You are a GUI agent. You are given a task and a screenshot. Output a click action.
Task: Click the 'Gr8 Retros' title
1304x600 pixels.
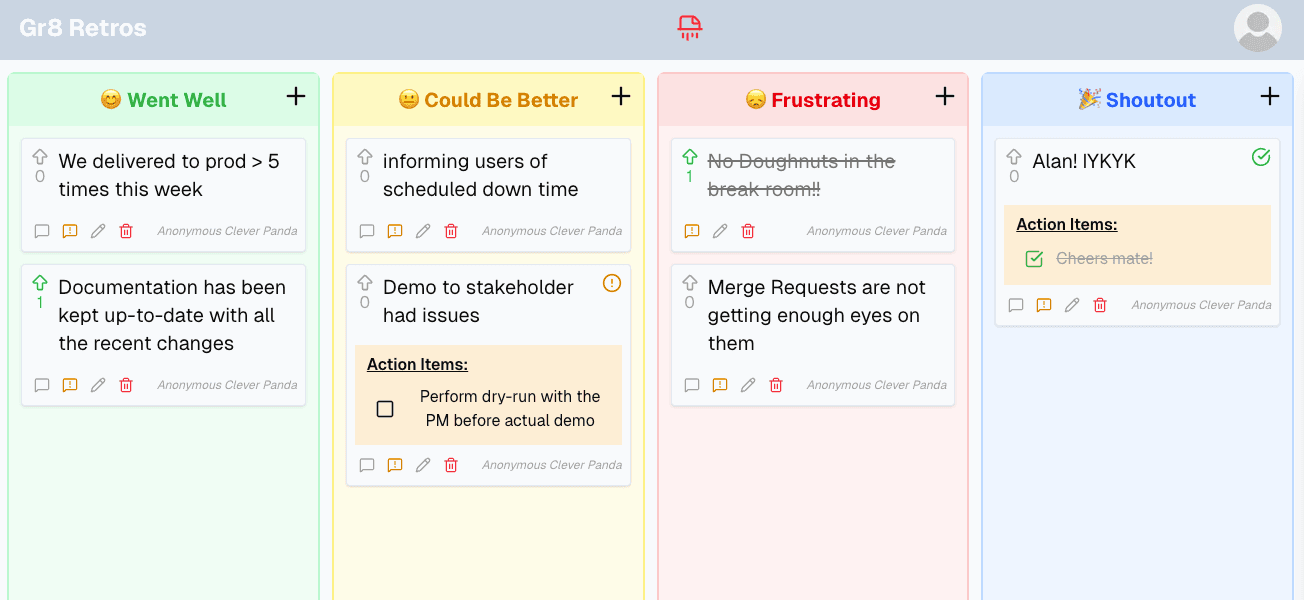click(83, 28)
